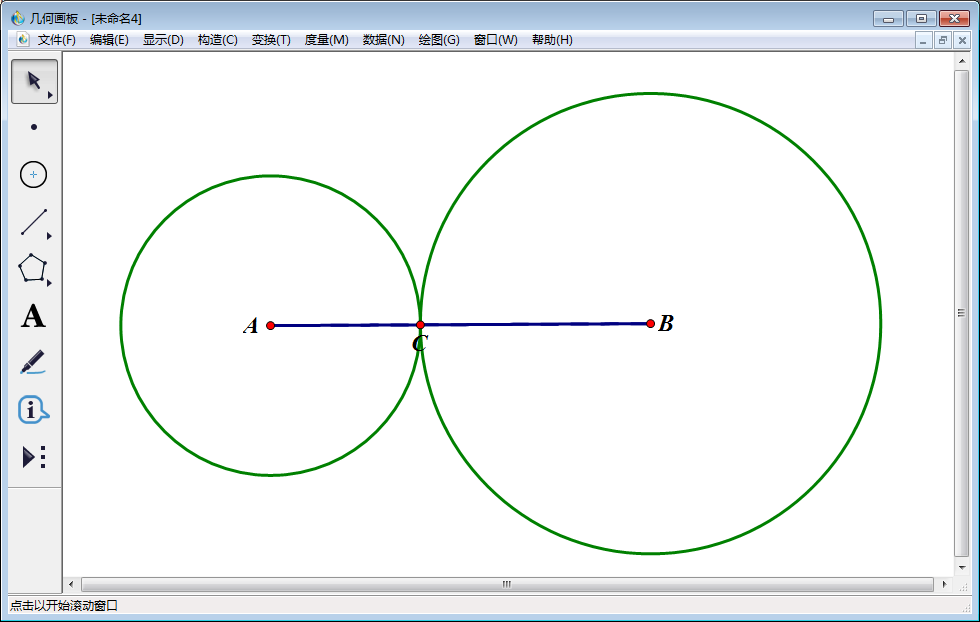Image resolution: width=980 pixels, height=622 pixels.
Task: Open the 绘图(G) menu
Action: 439,40
